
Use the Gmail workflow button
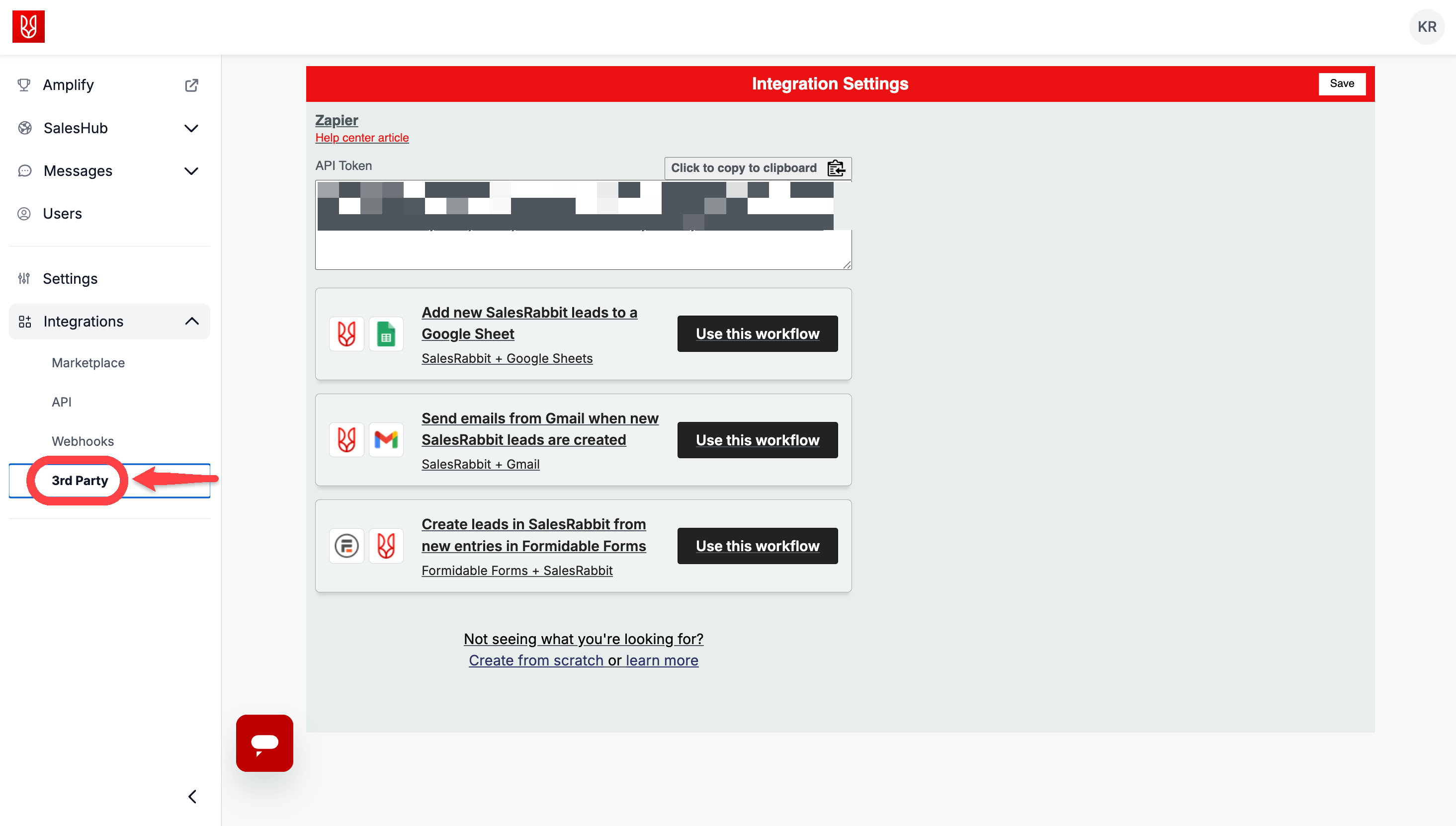[758, 440]
